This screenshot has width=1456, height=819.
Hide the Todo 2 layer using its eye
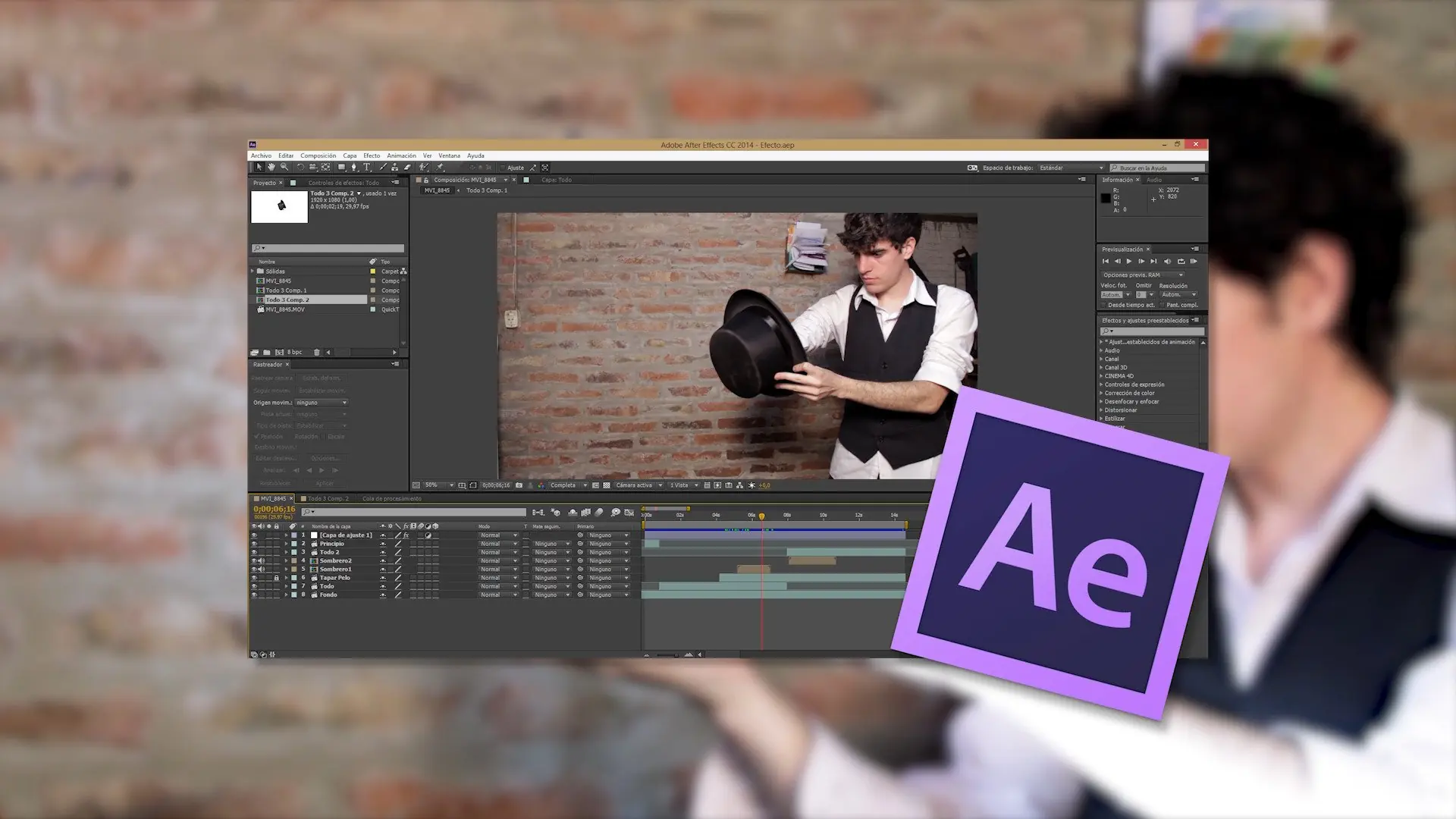point(254,552)
